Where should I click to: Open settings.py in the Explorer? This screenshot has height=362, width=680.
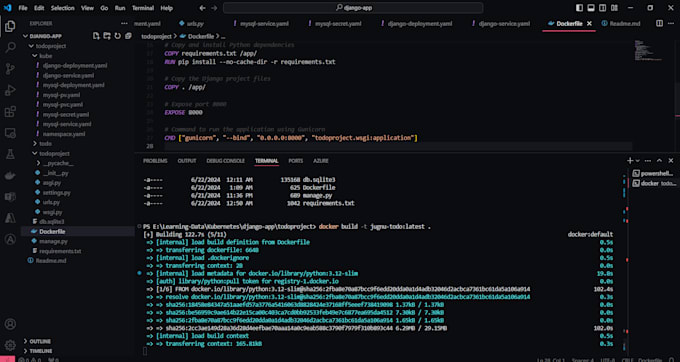point(56,192)
